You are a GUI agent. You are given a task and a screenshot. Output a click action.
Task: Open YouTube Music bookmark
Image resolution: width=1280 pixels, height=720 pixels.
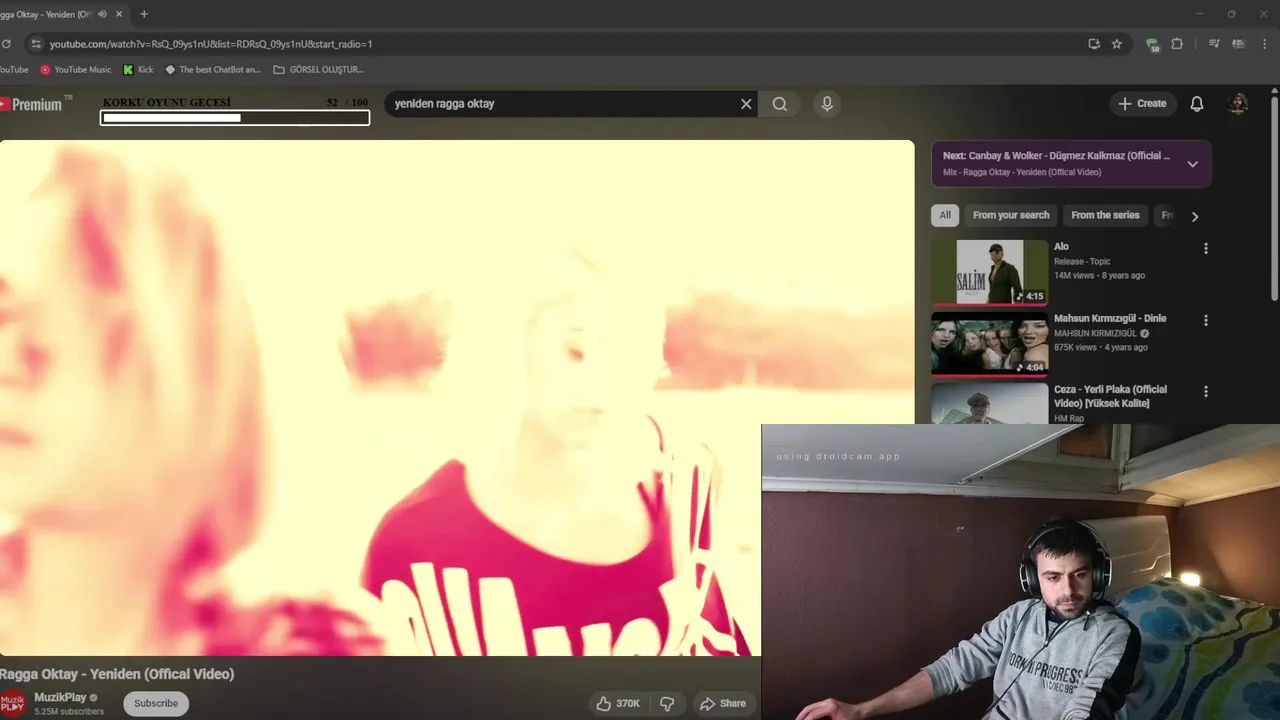75,70
